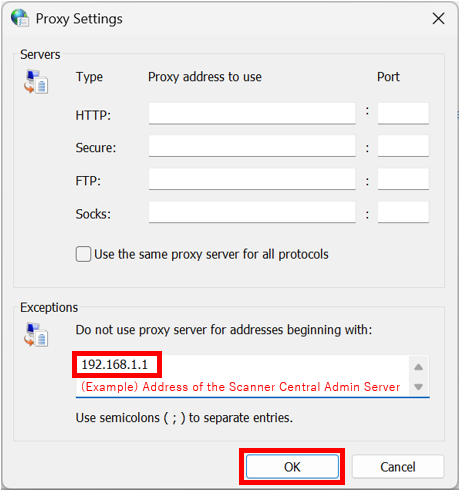Click the 'Use the same proxy server' label
The width and height of the screenshot is (460, 491).
(x=211, y=254)
